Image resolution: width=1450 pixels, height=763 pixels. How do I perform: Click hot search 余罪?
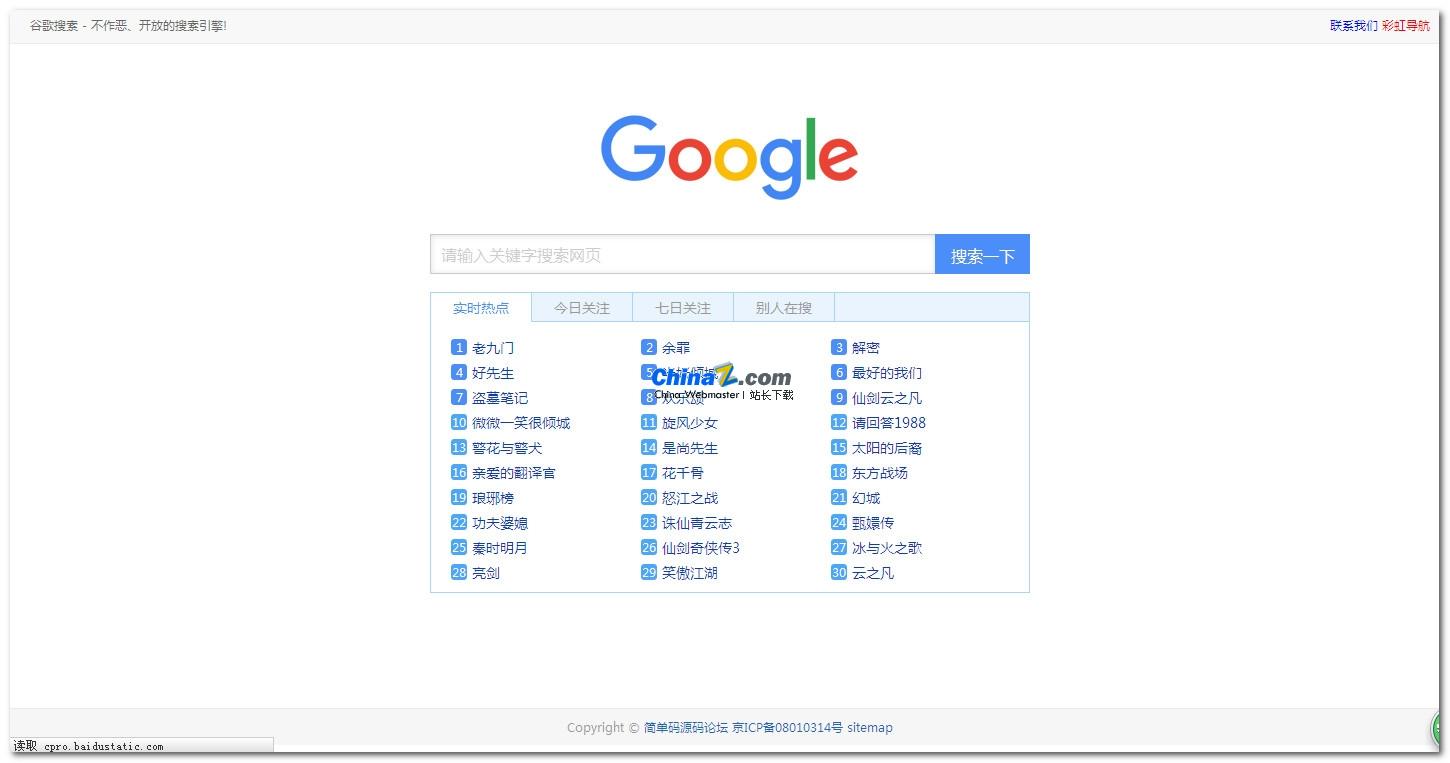676,348
